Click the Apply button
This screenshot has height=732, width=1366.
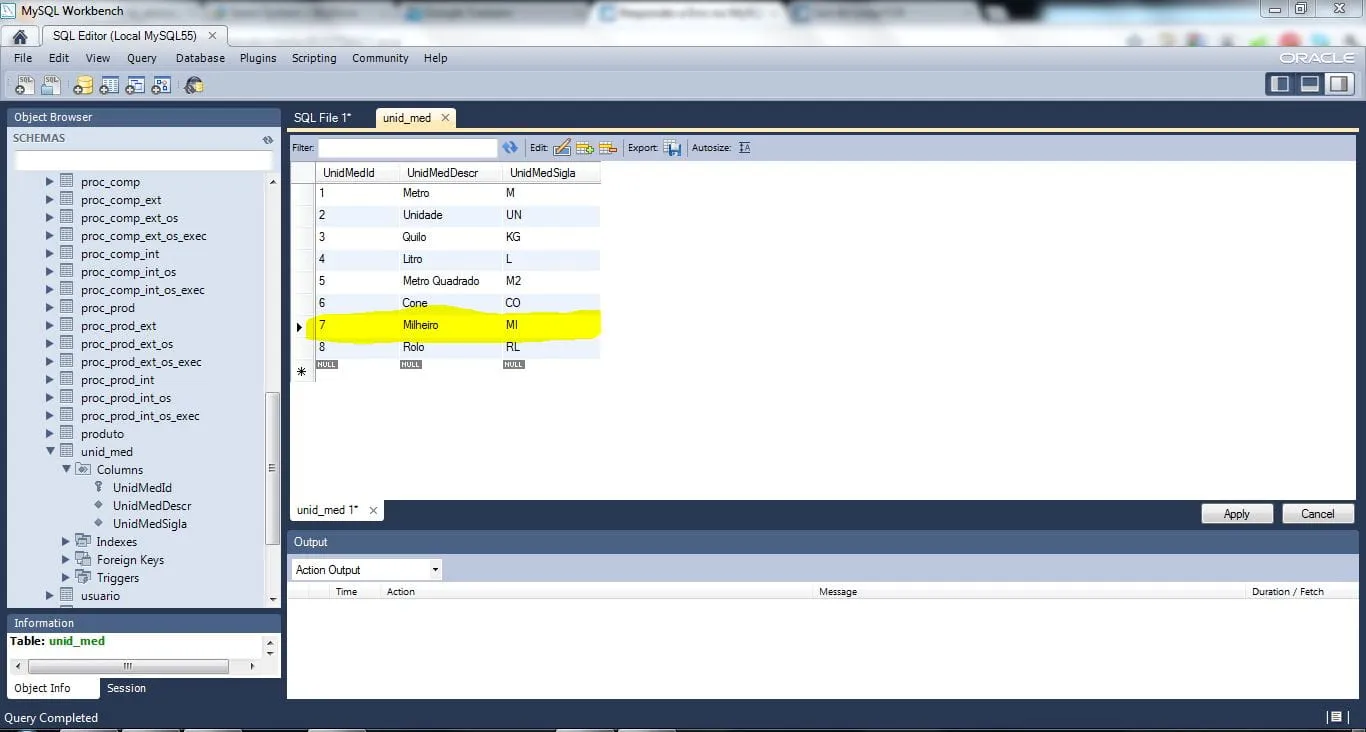1236,514
